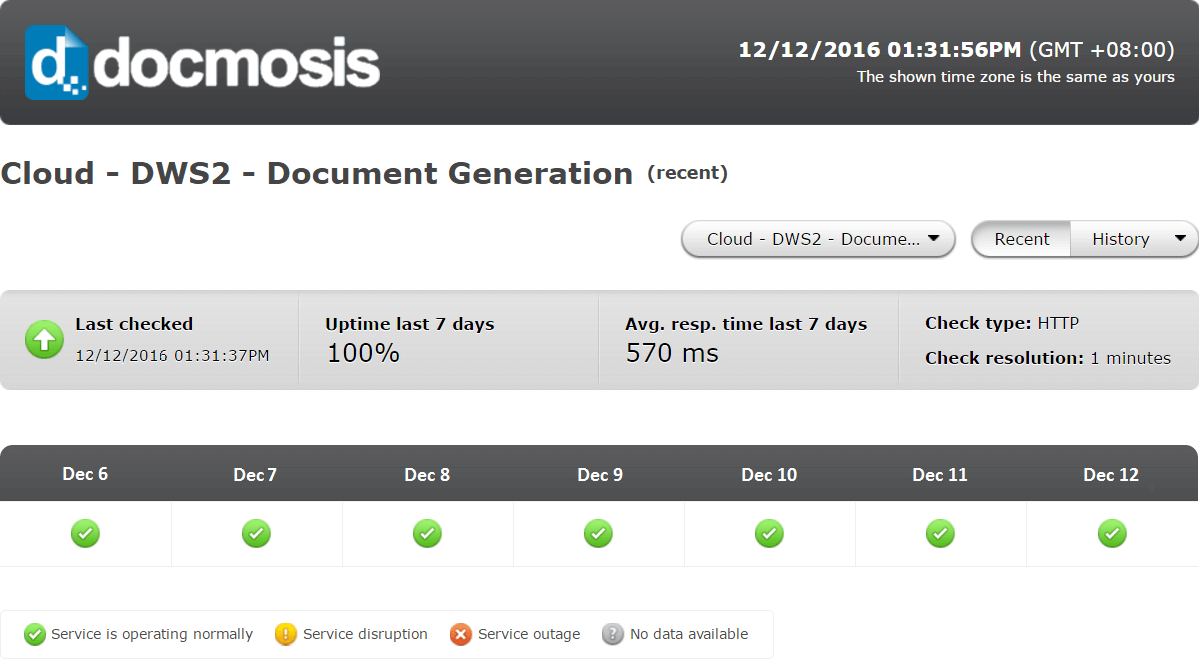Click the Avg. resp. time last 7 days heading
Screen dimensions: 1199x666
point(746,324)
